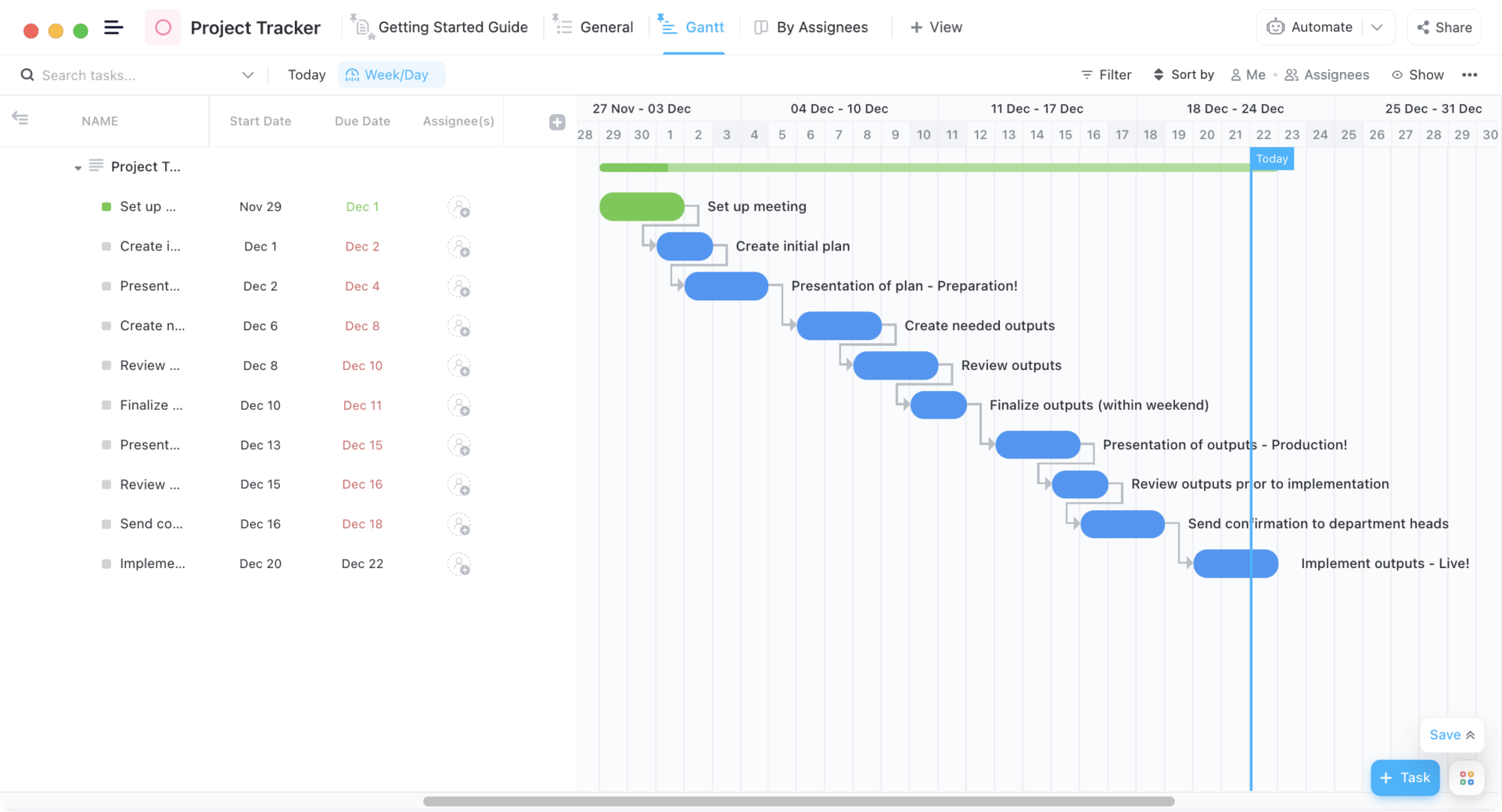Add a new View
This screenshot has height=812, width=1502.
(x=936, y=27)
